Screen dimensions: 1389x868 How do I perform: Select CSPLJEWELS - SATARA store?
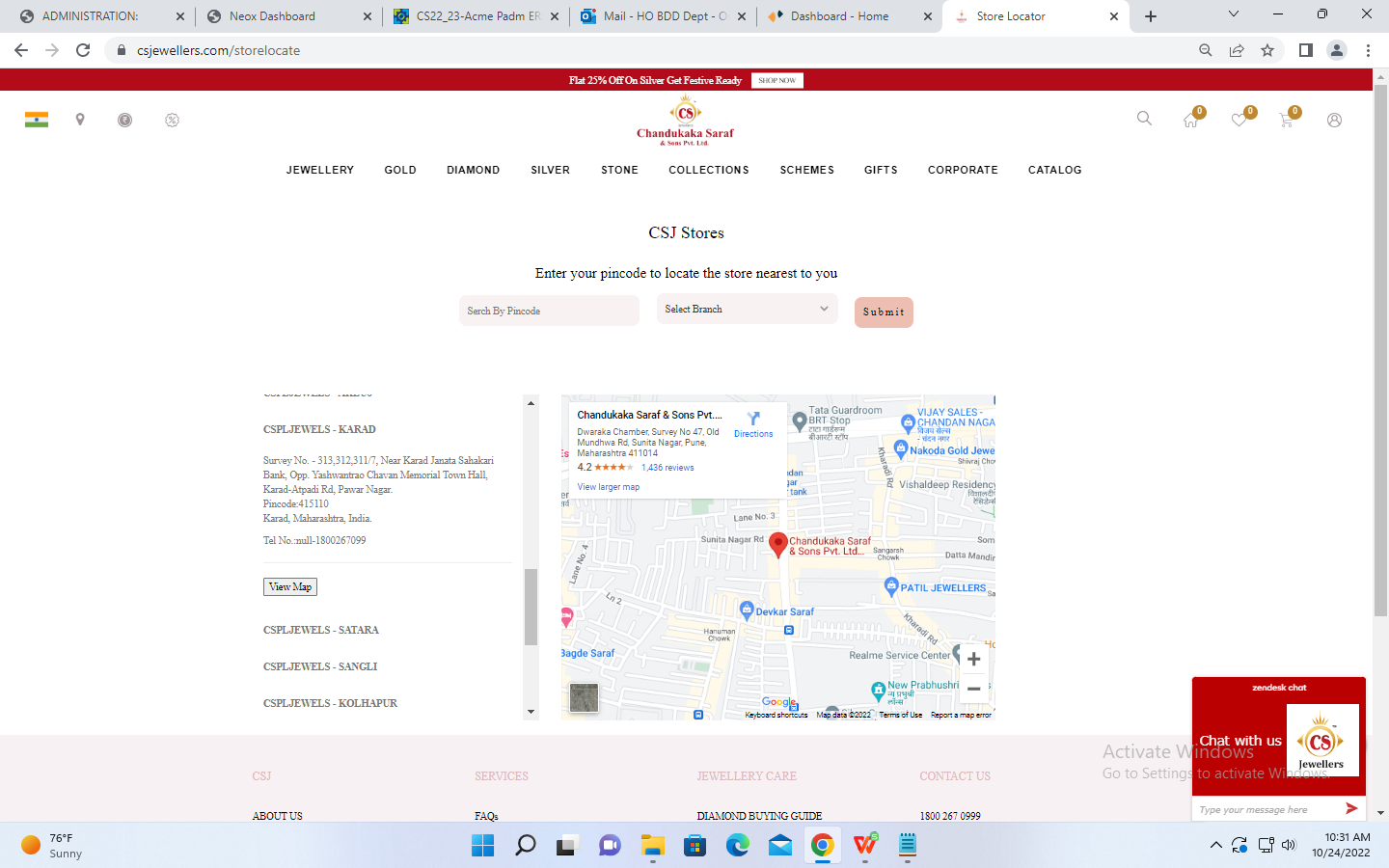tap(321, 630)
